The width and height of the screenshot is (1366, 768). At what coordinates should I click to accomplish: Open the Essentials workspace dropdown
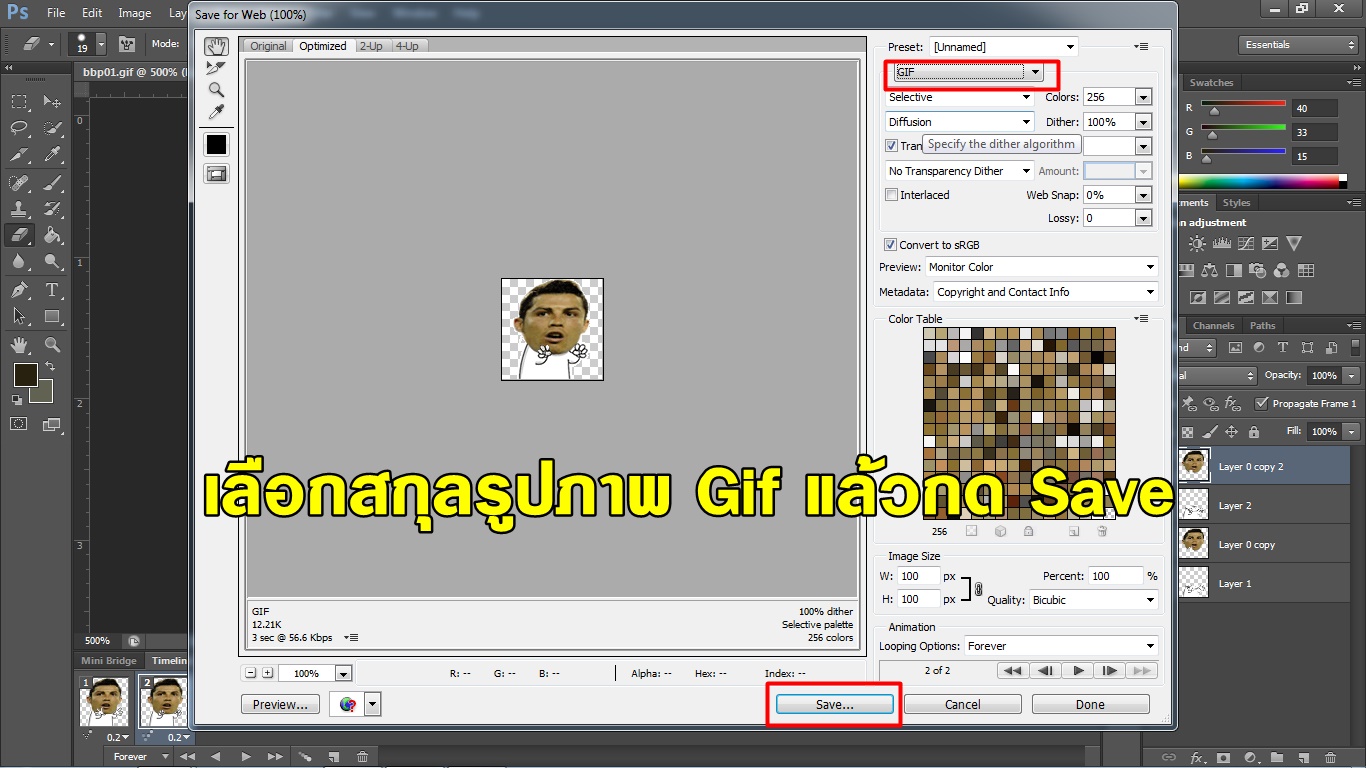[x=1298, y=45]
